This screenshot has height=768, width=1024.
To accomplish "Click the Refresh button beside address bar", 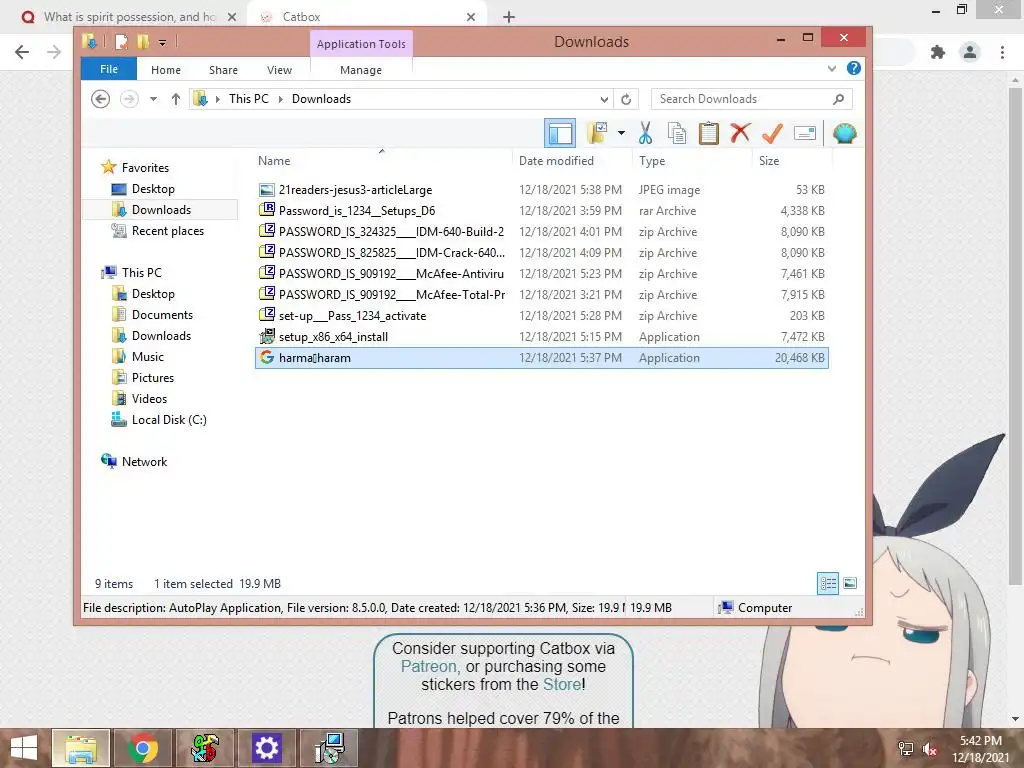I will coord(626,99).
